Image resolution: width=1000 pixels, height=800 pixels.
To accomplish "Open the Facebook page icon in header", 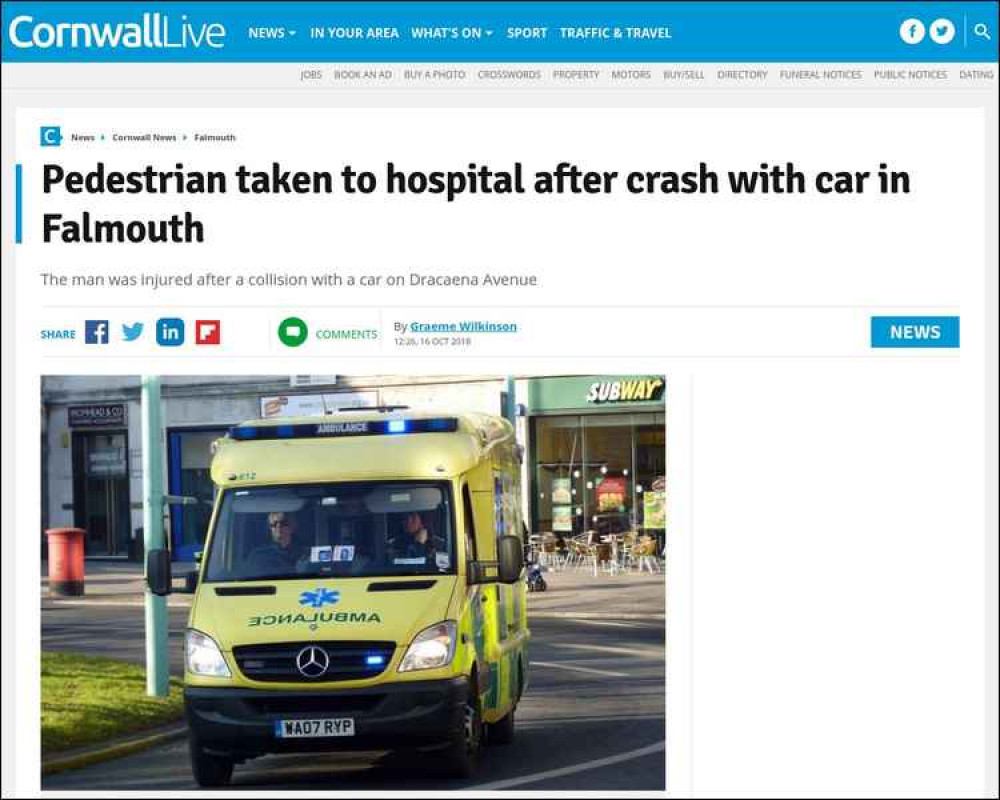I will pyautogui.click(x=912, y=31).
